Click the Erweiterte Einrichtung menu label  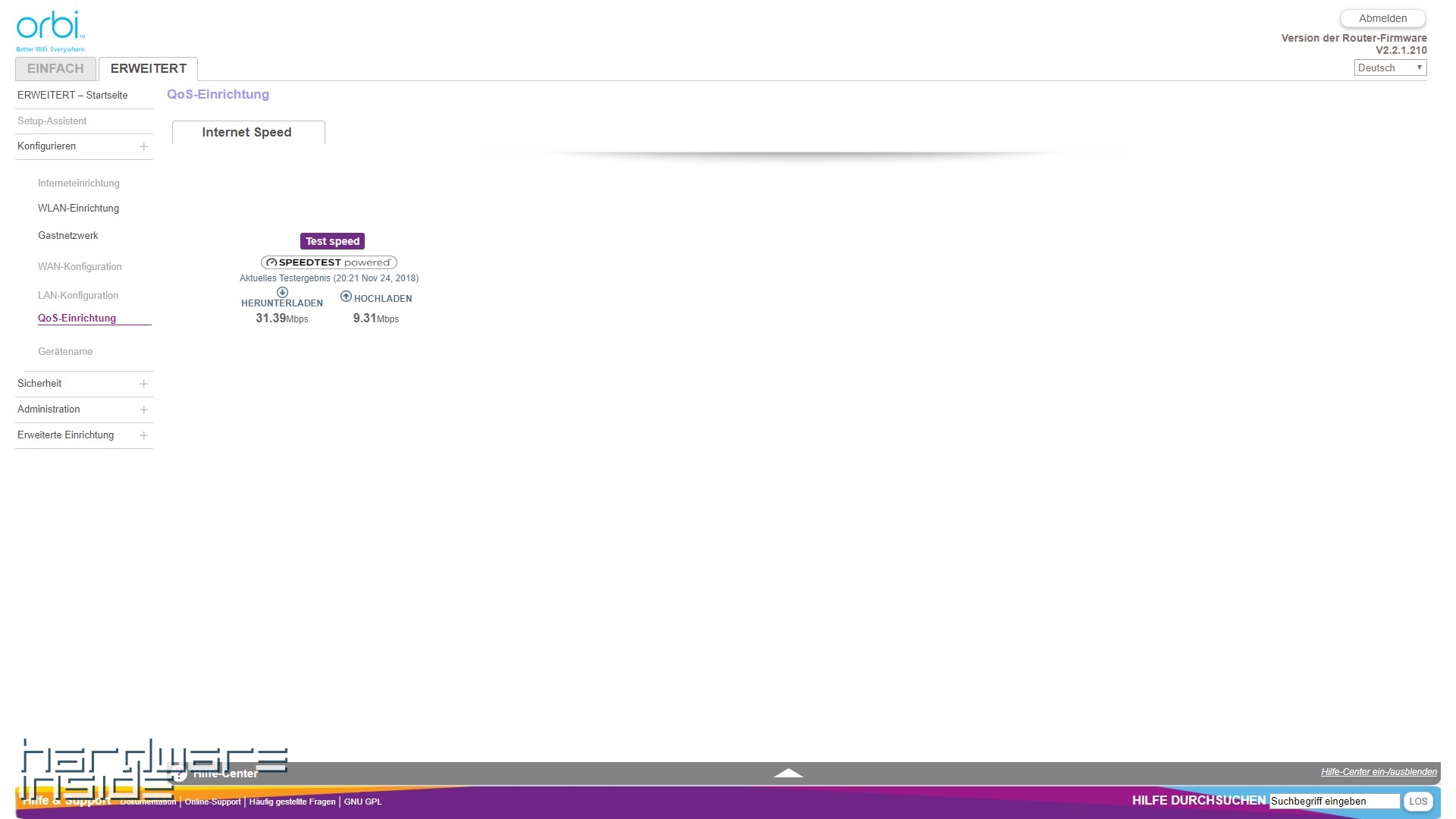coord(65,435)
